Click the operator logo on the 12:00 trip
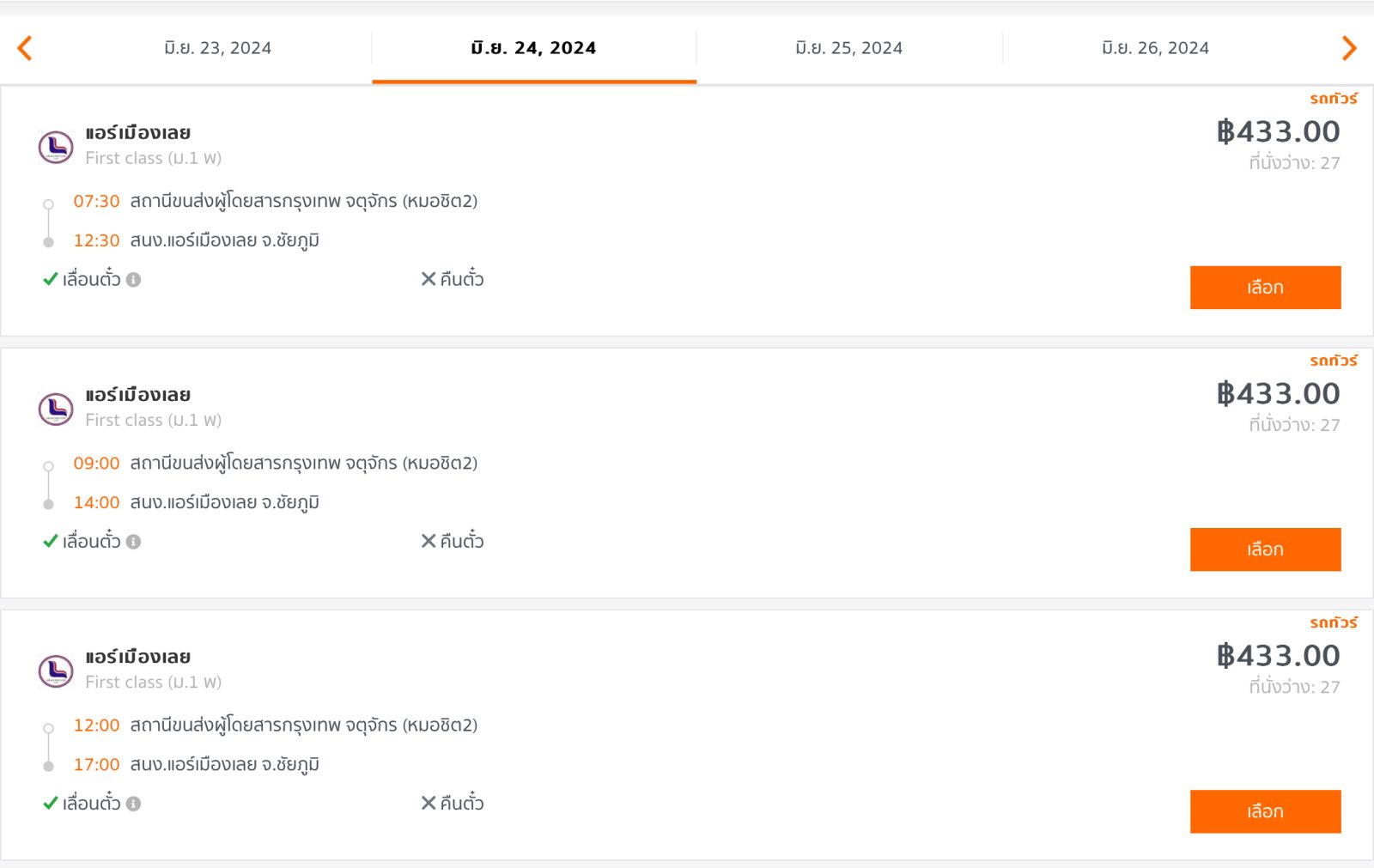This screenshot has height=868, width=1374. click(56, 671)
